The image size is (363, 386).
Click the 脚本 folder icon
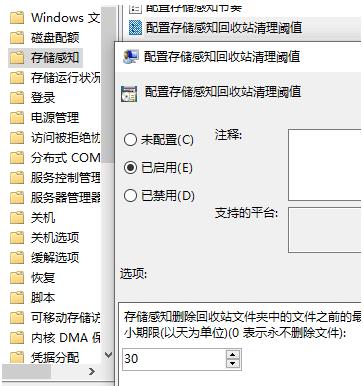[17, 298]
